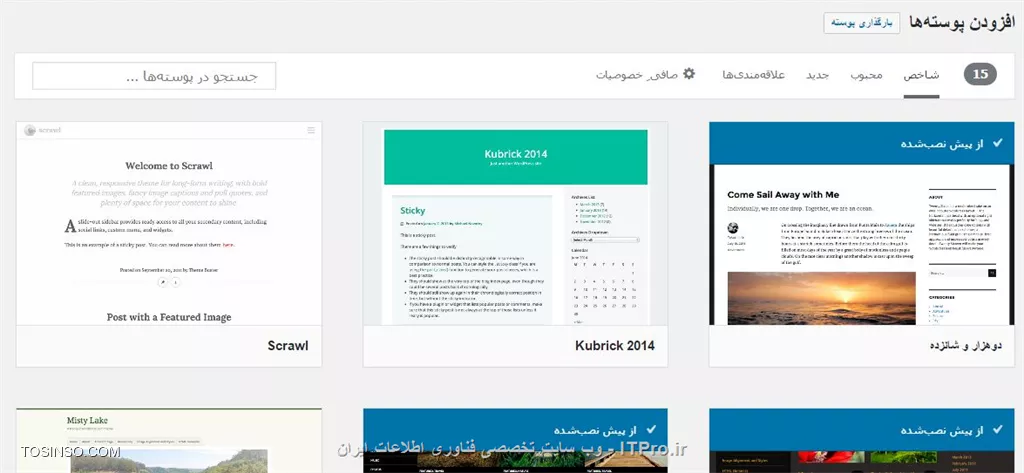Open the Scrawl theme preview thumbnail
Screen dimensions: 1024x473
[x=169, y=223]
